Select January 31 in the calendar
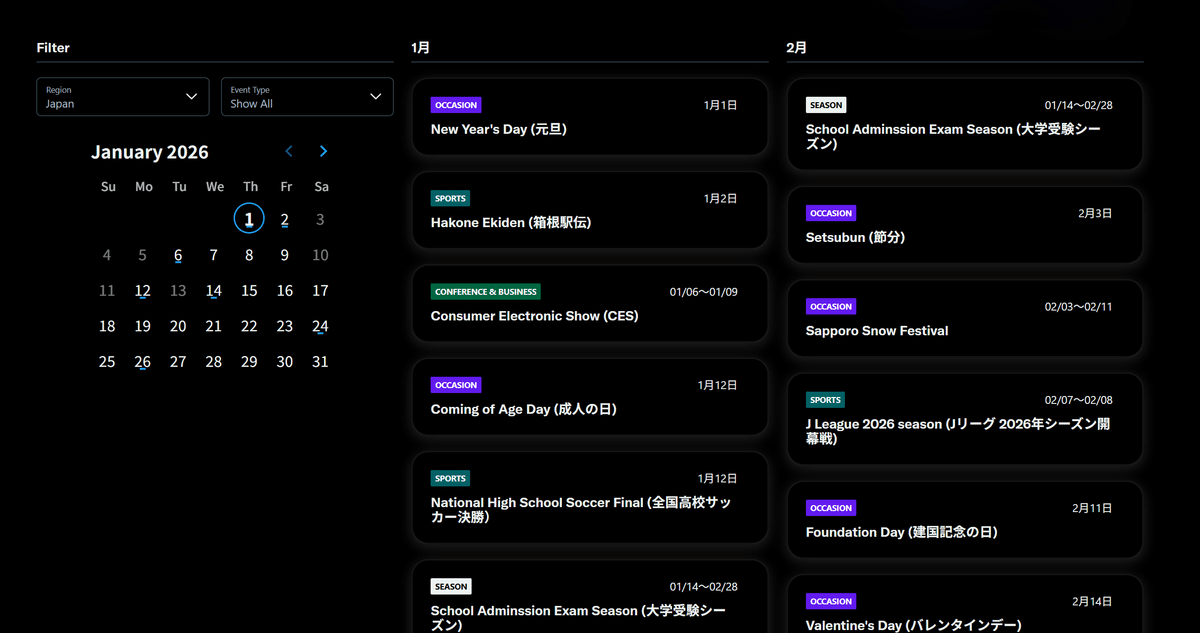 (320, 362)
